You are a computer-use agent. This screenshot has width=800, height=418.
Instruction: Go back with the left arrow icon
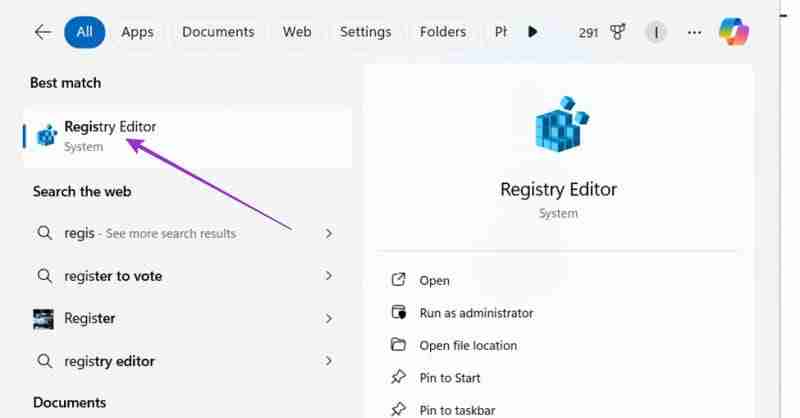(x=43, y=32)
